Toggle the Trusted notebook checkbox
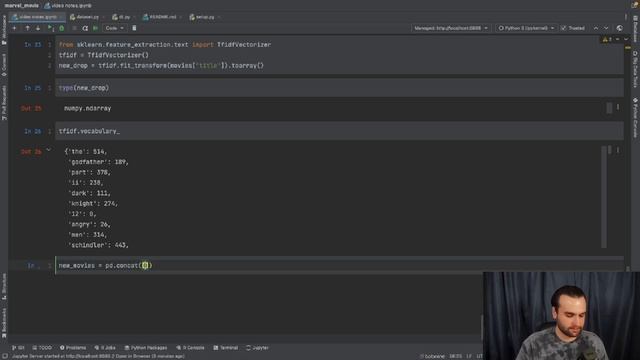This screenshot has width=640, height=360. pyautogui.click(x=573, y=28)
